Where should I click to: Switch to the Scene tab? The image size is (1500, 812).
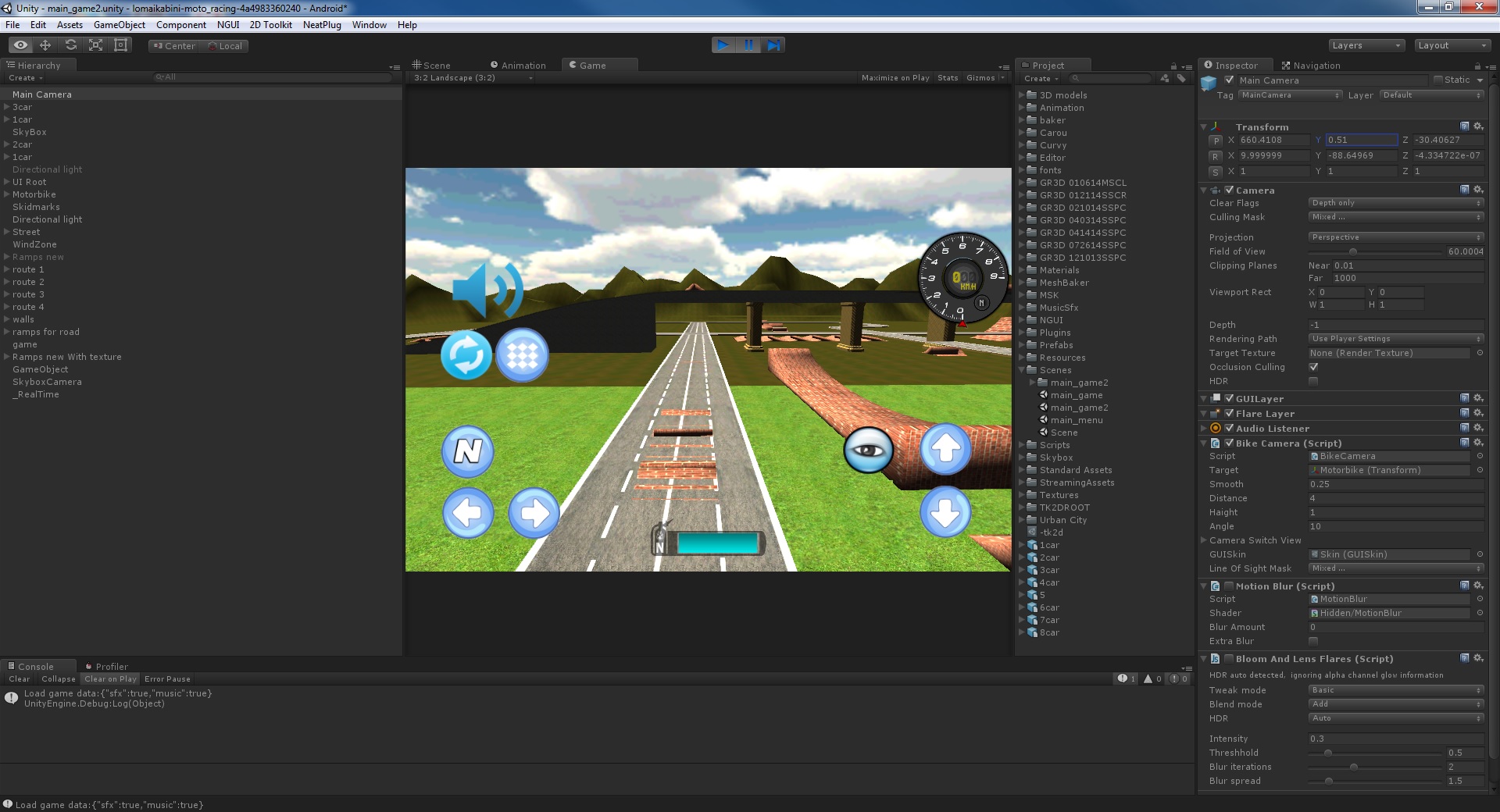coord(432,66)
